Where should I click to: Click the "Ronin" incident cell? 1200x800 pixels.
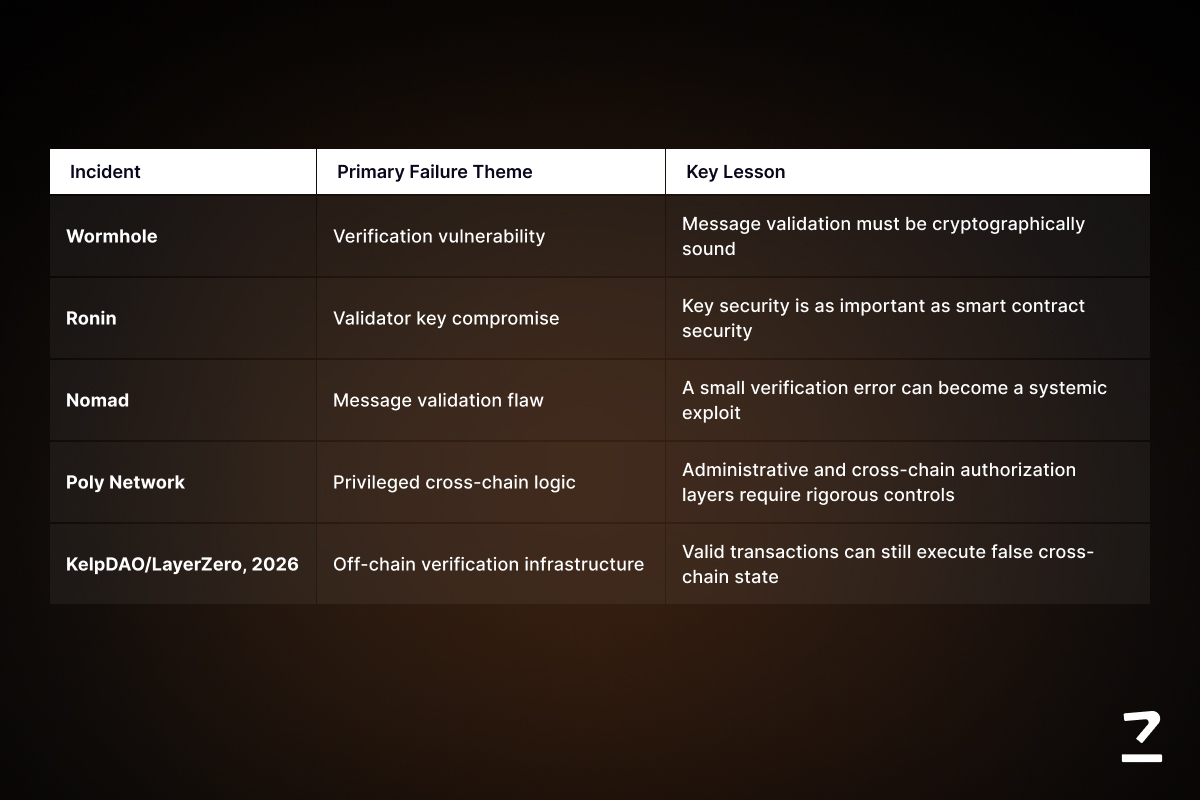click(x=183, y=318)
